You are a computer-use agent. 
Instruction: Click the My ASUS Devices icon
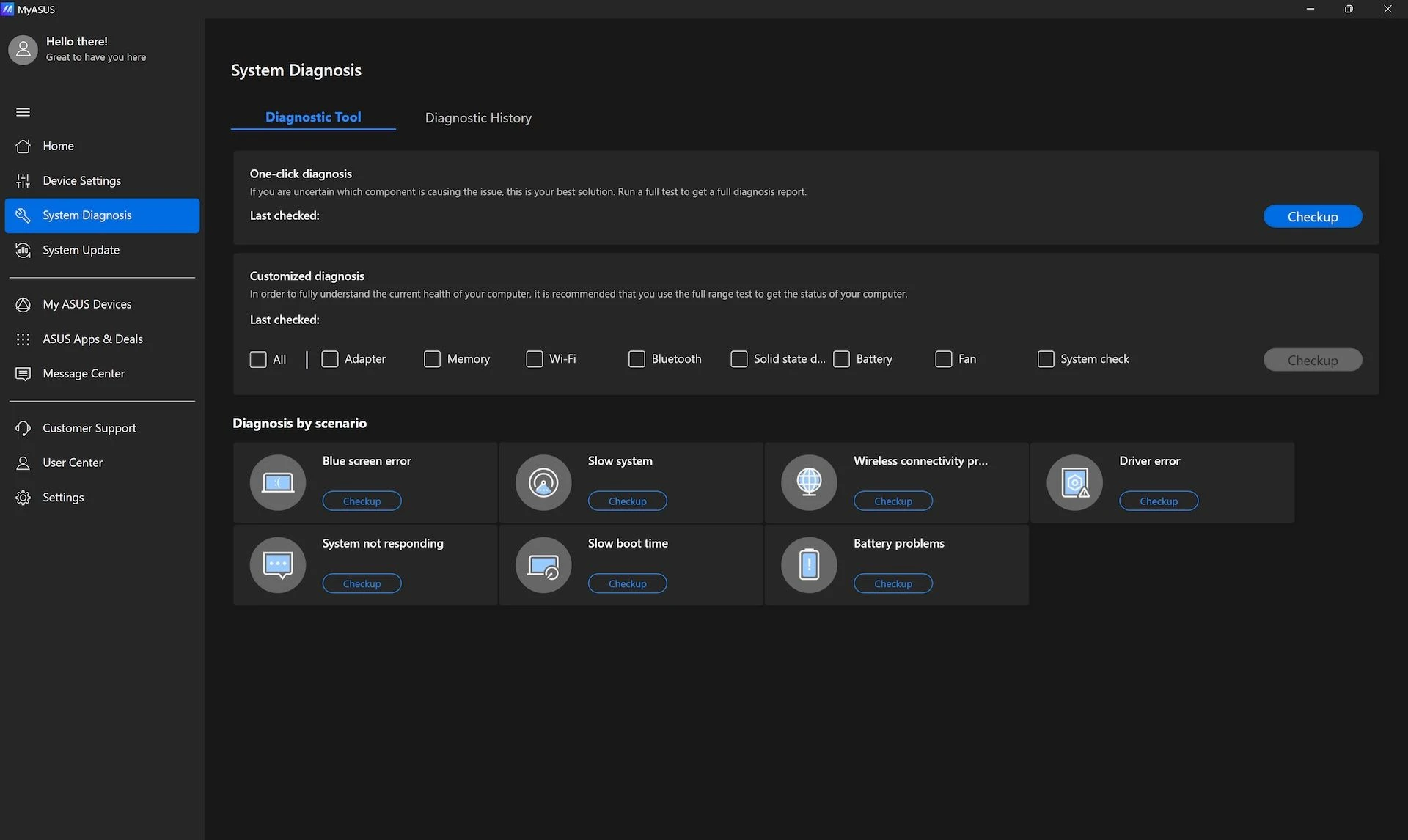pyautogui.click(x=23, y=304)
